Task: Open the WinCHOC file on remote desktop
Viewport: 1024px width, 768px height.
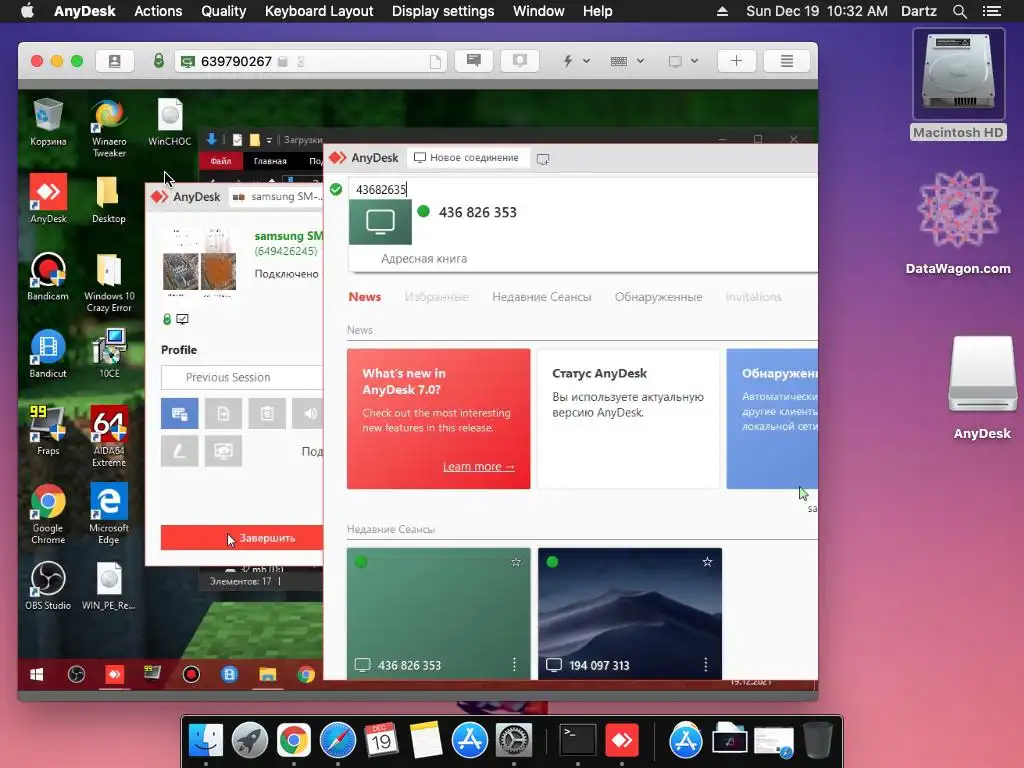Action: 170,122
